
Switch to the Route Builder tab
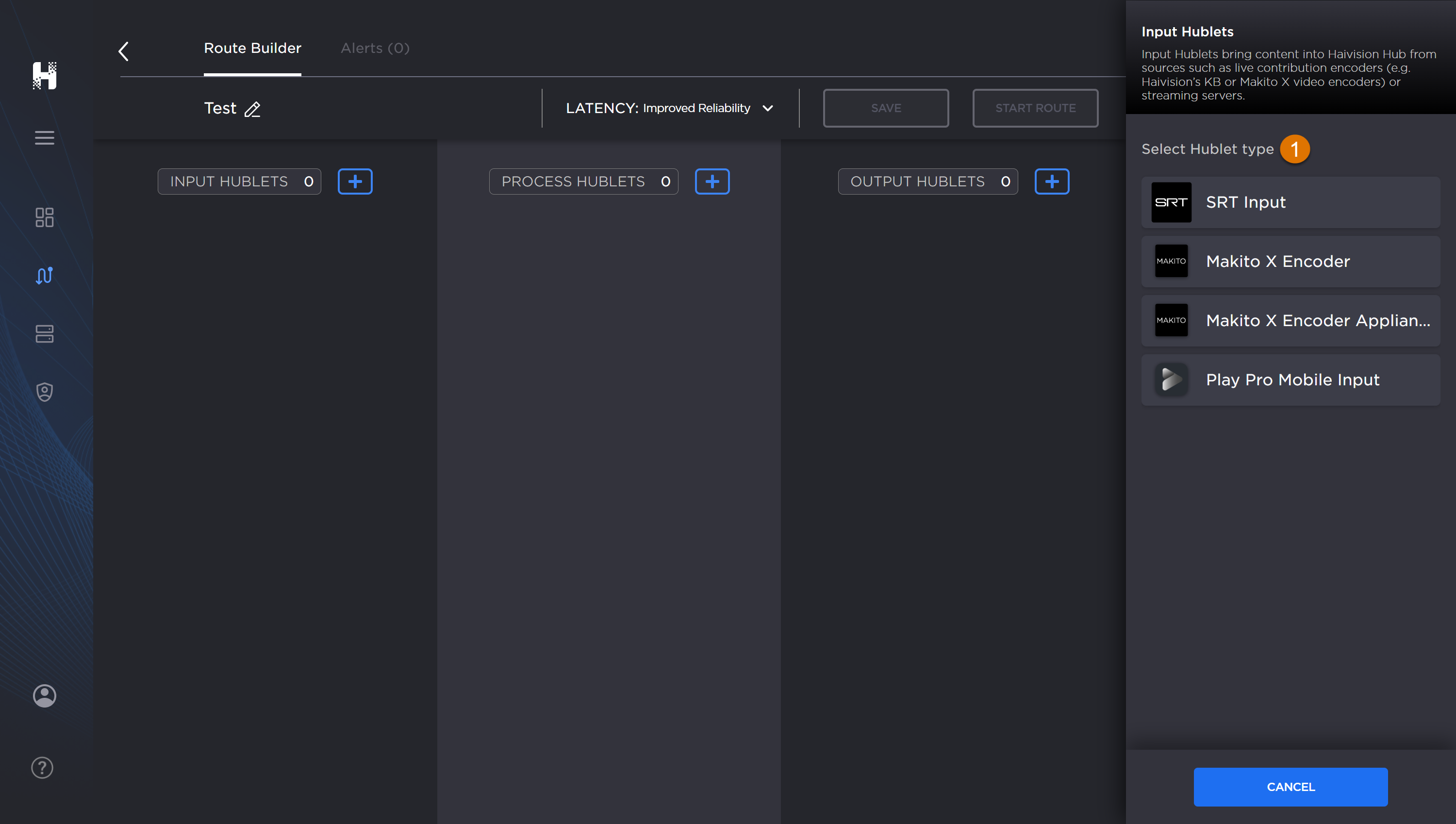252,48
